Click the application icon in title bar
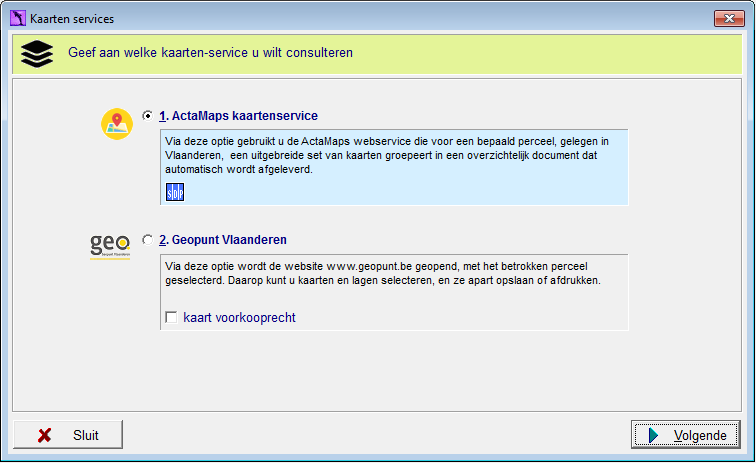Screen dimensions: 756x463 click(18, 18)
